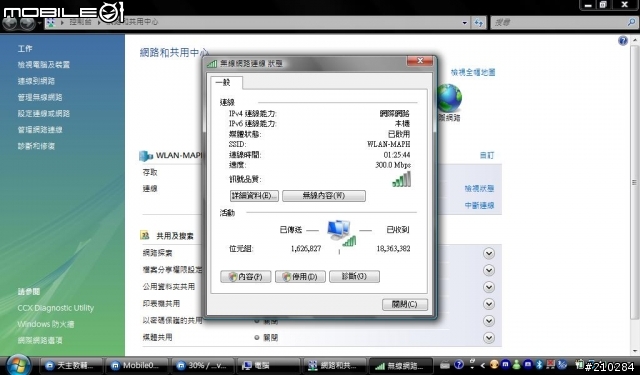
Task: Click the 中斷連線 link
Action: (479, 205)
